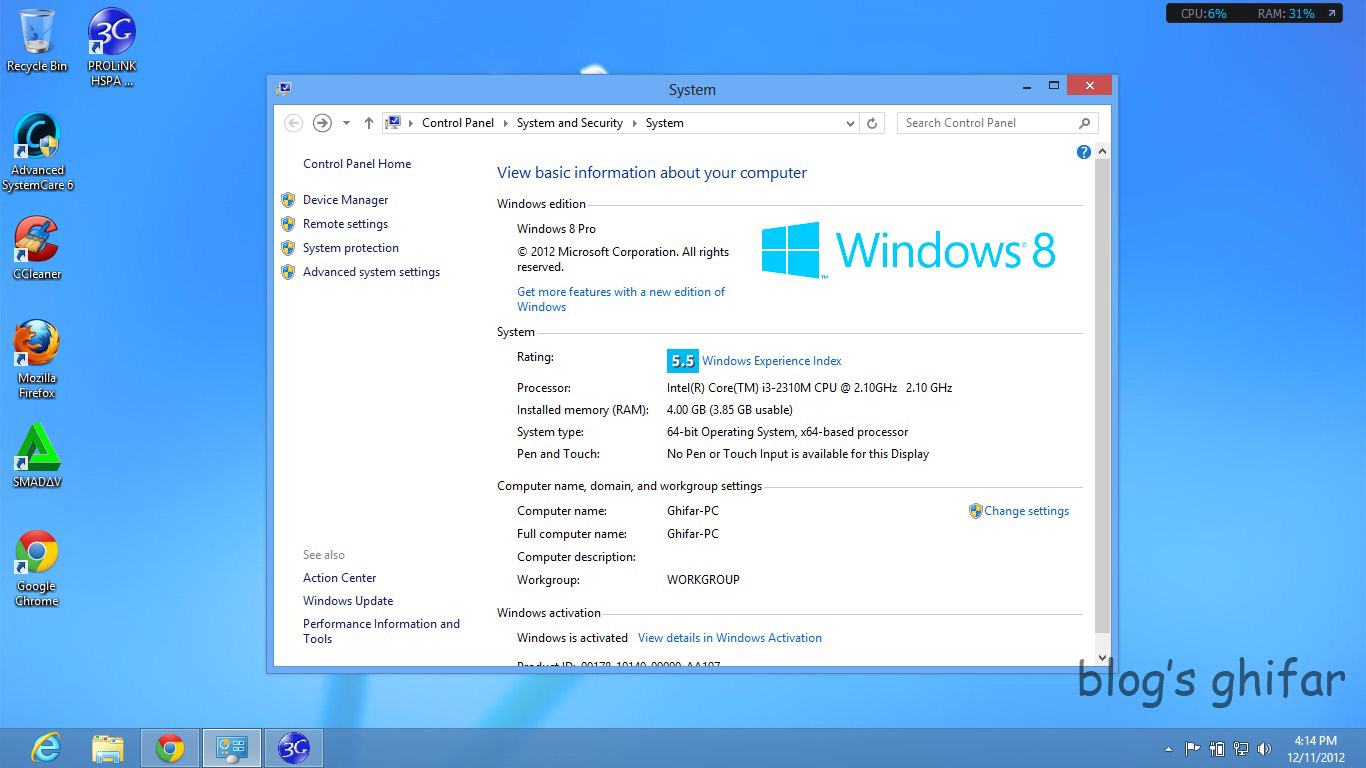
Task: Click the Help question mark icon
Action: [1083, 152]
